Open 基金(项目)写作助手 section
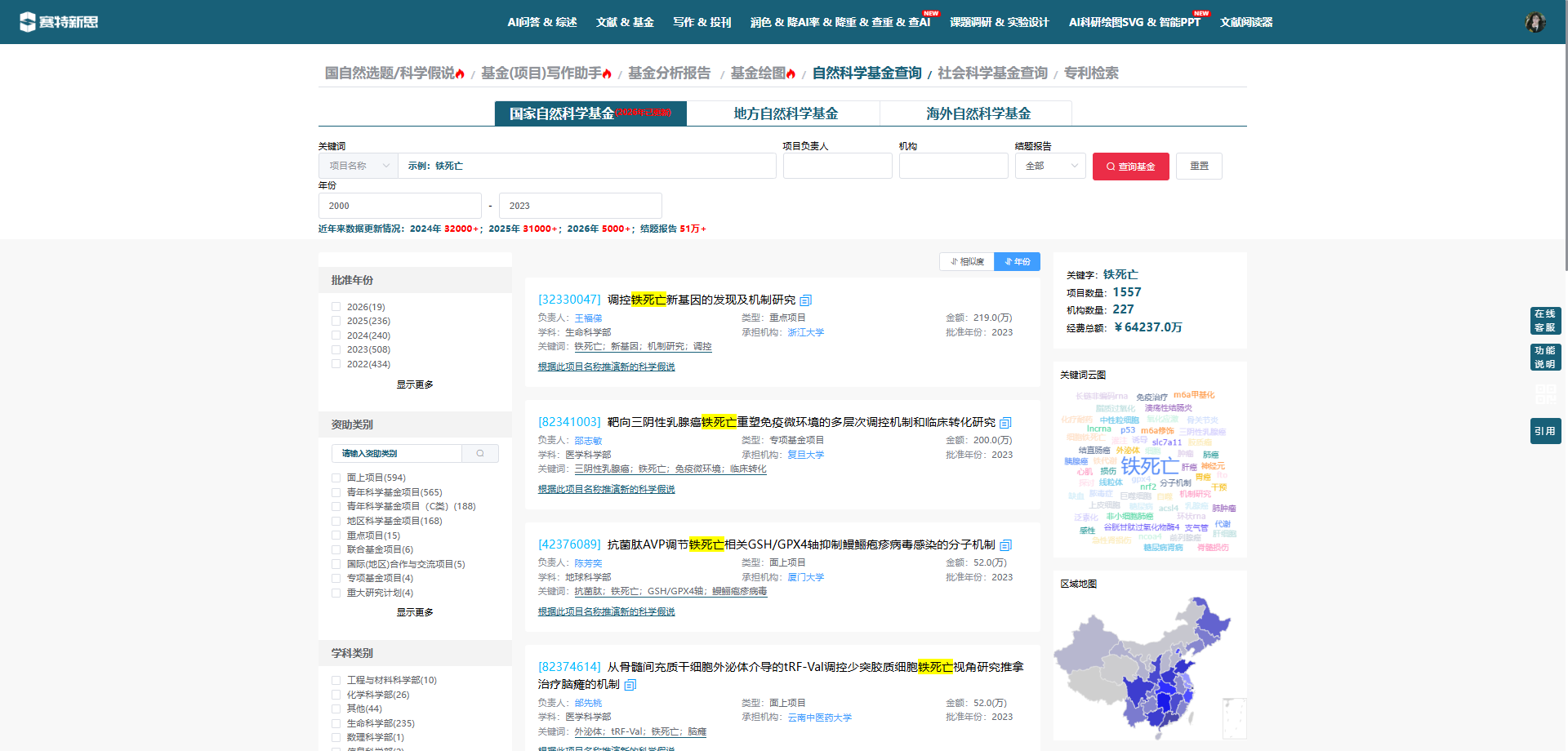The width and height of the screenshot is (1568, 751). (546, 73)
